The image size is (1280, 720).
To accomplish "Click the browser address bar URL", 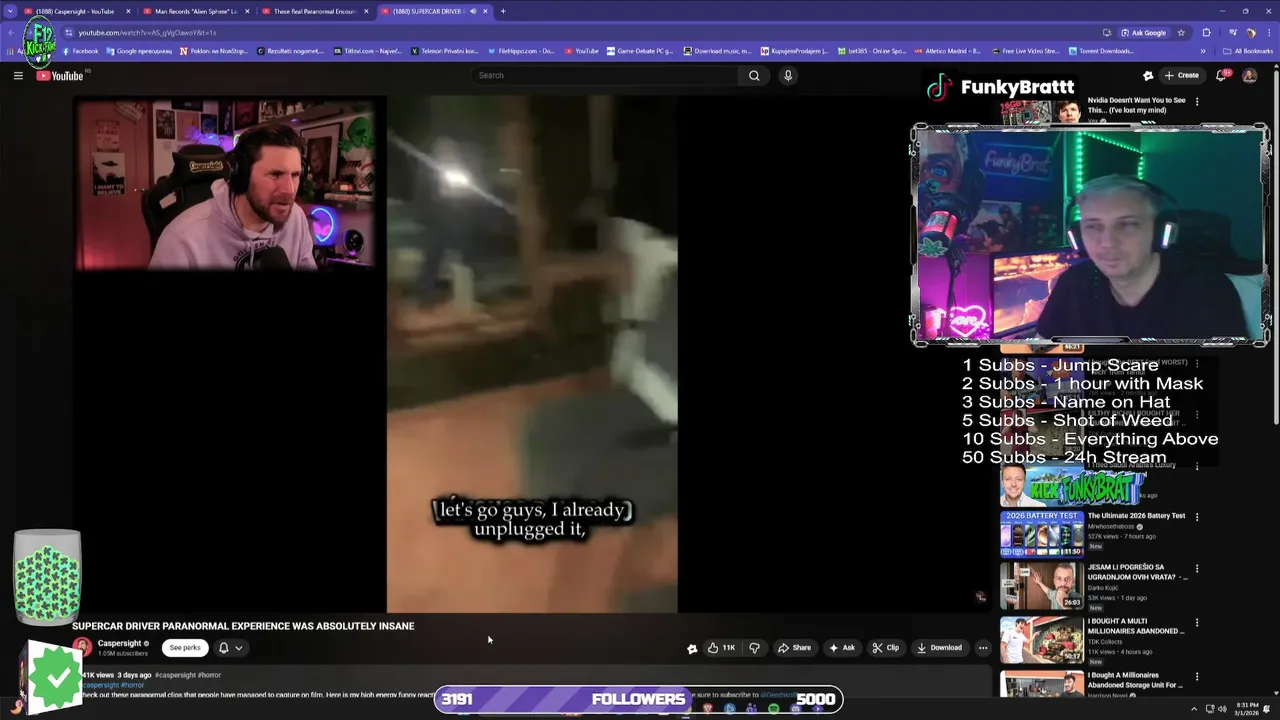I will (x=147, y=32).
